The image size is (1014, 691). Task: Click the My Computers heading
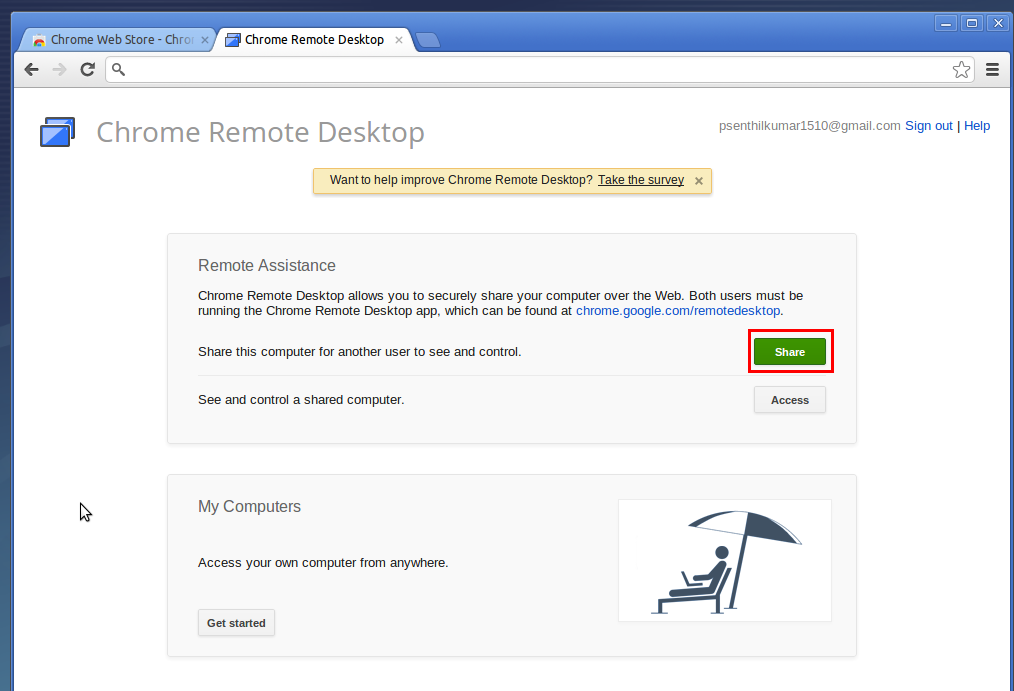click(249, 507)
